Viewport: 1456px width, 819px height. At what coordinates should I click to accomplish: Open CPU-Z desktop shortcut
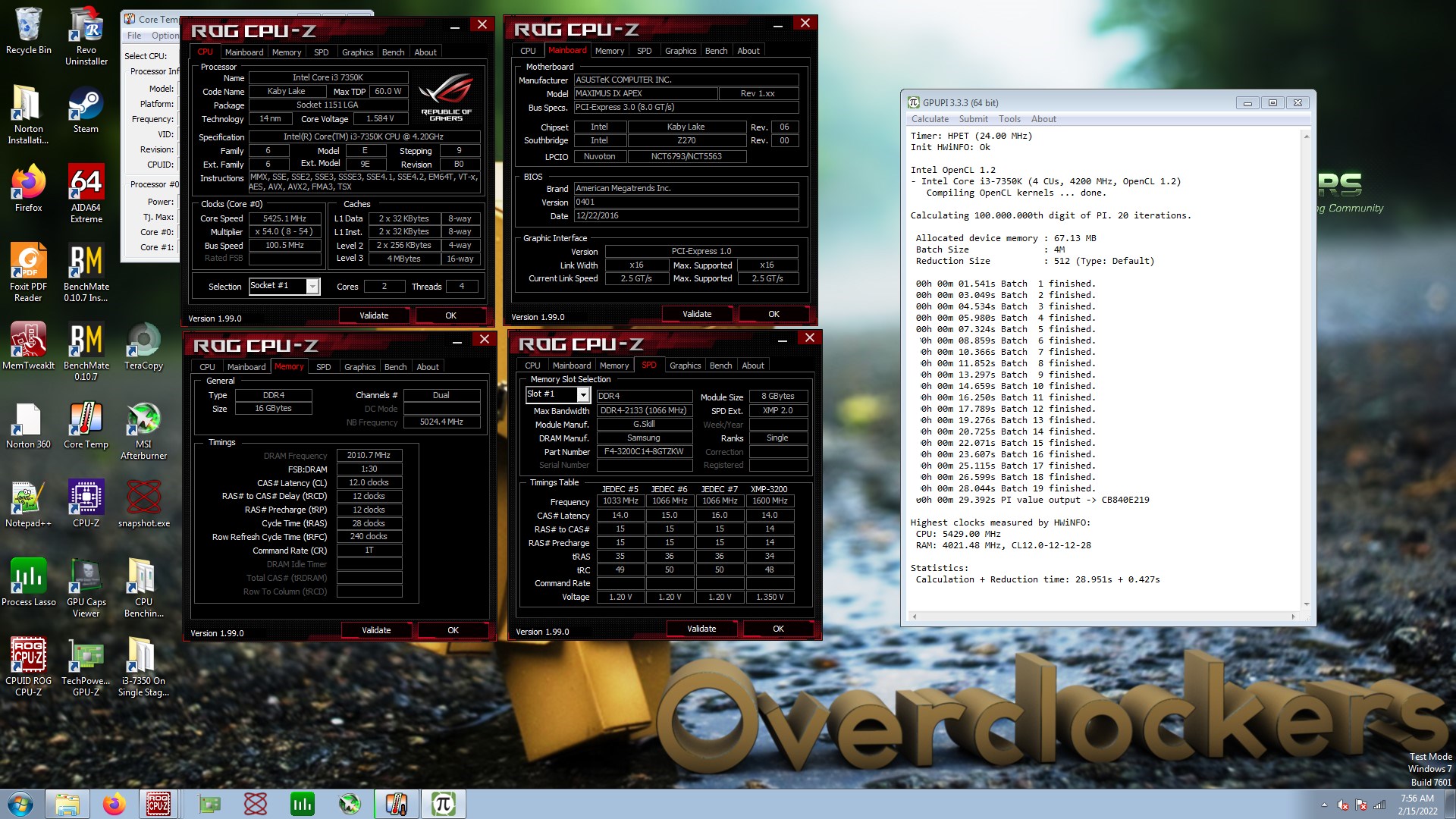(x=86, y=504)
